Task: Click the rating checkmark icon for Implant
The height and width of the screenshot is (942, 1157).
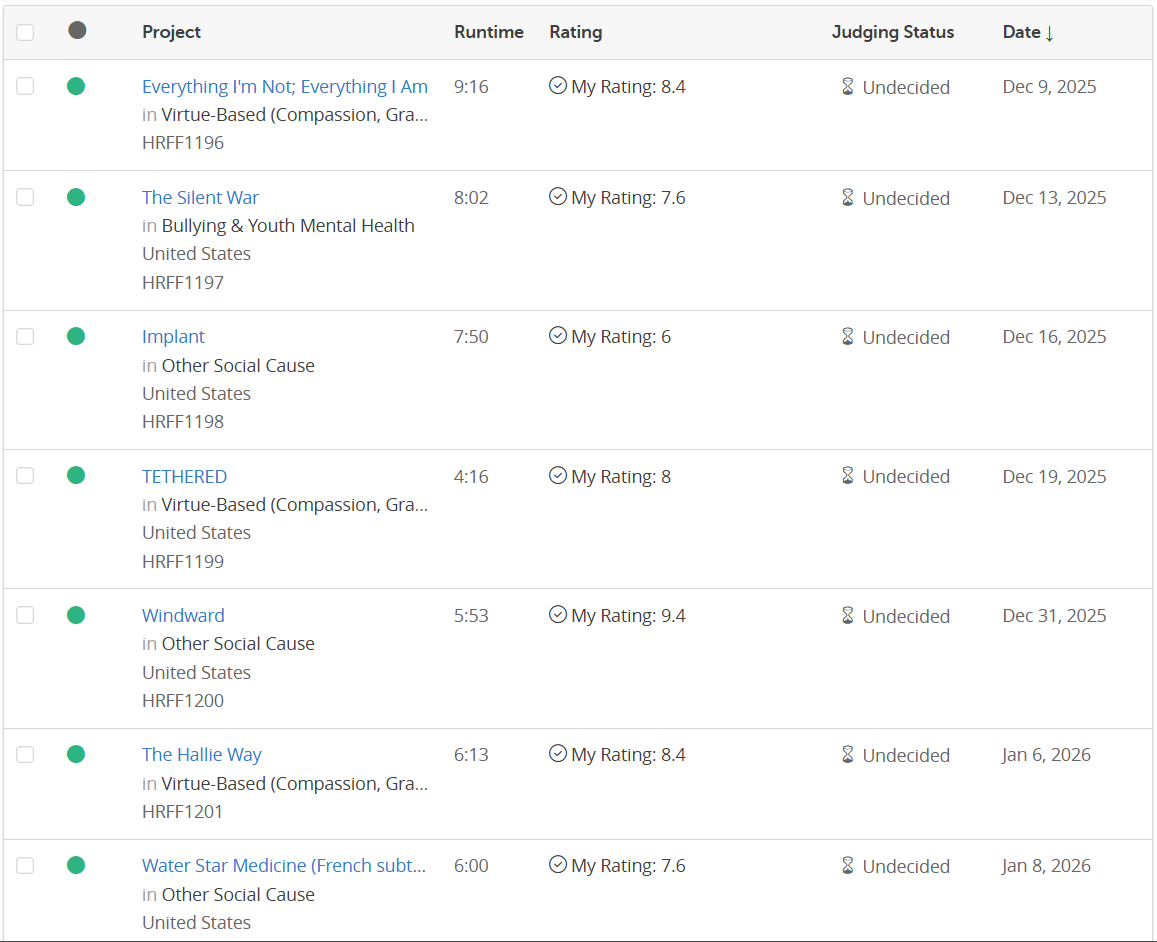Action: pos(558,336)
